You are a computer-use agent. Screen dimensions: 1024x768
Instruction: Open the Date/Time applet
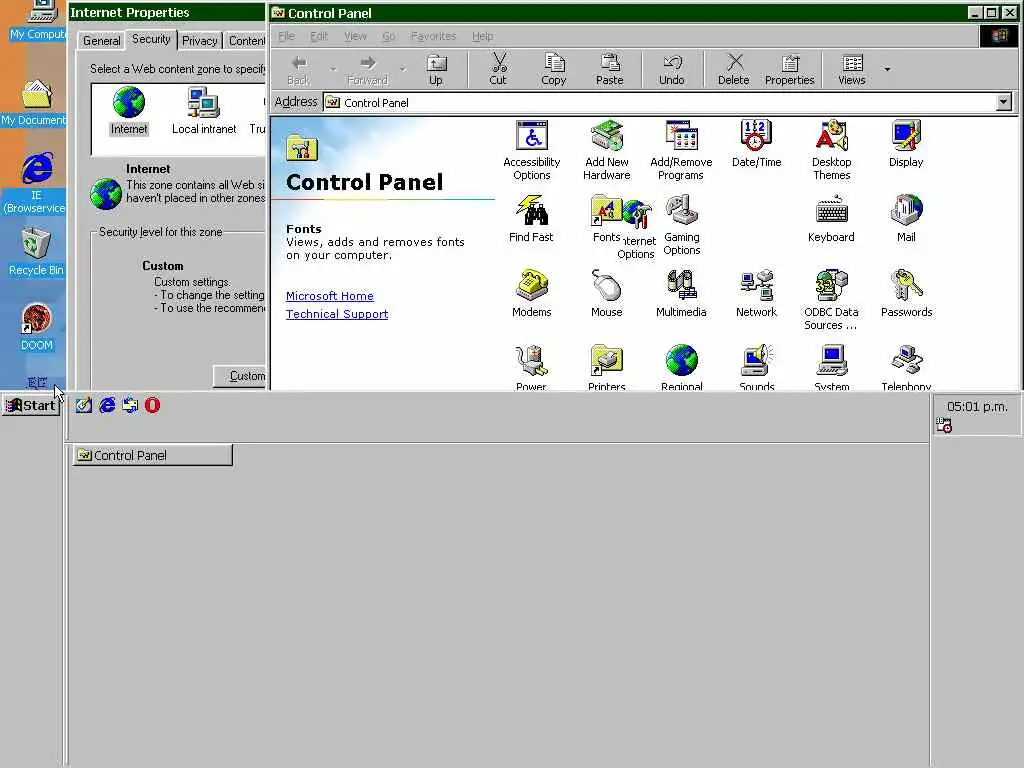756,144
